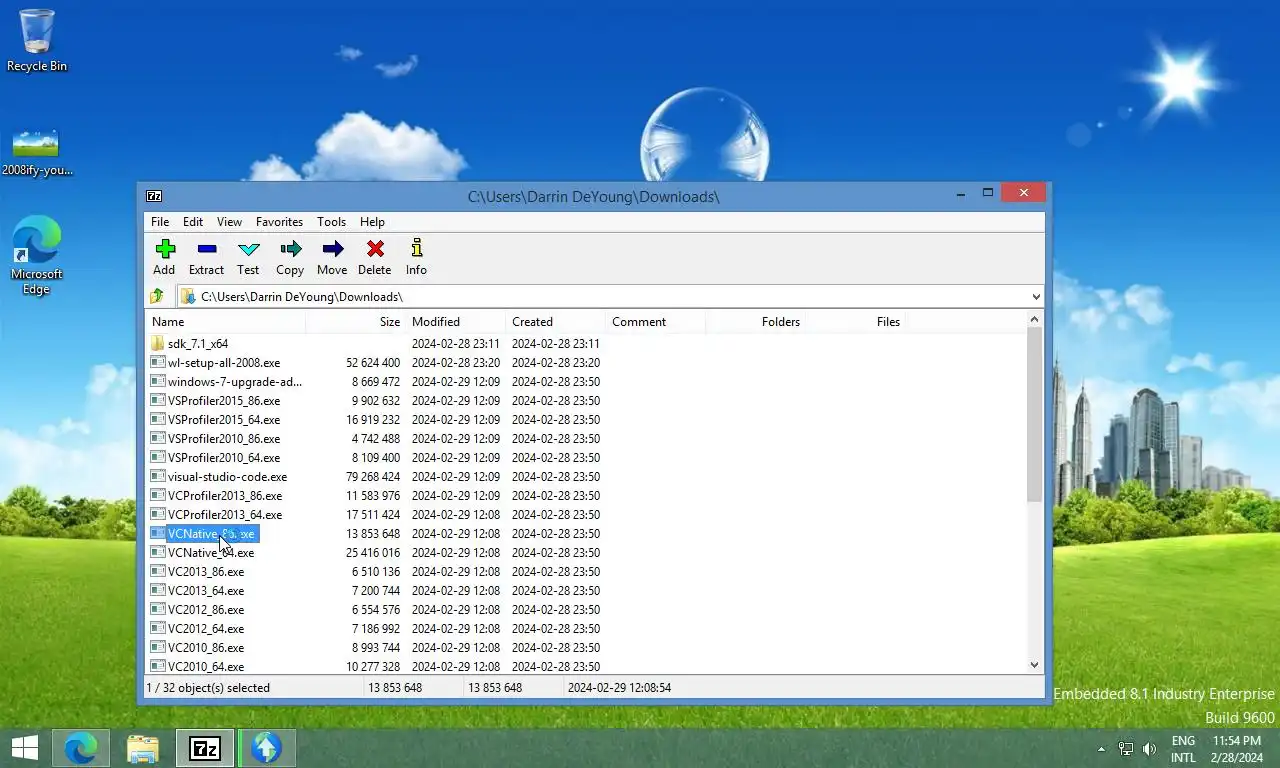
Task: Select VSProfiler2015_86.exe
Action: 224,400
